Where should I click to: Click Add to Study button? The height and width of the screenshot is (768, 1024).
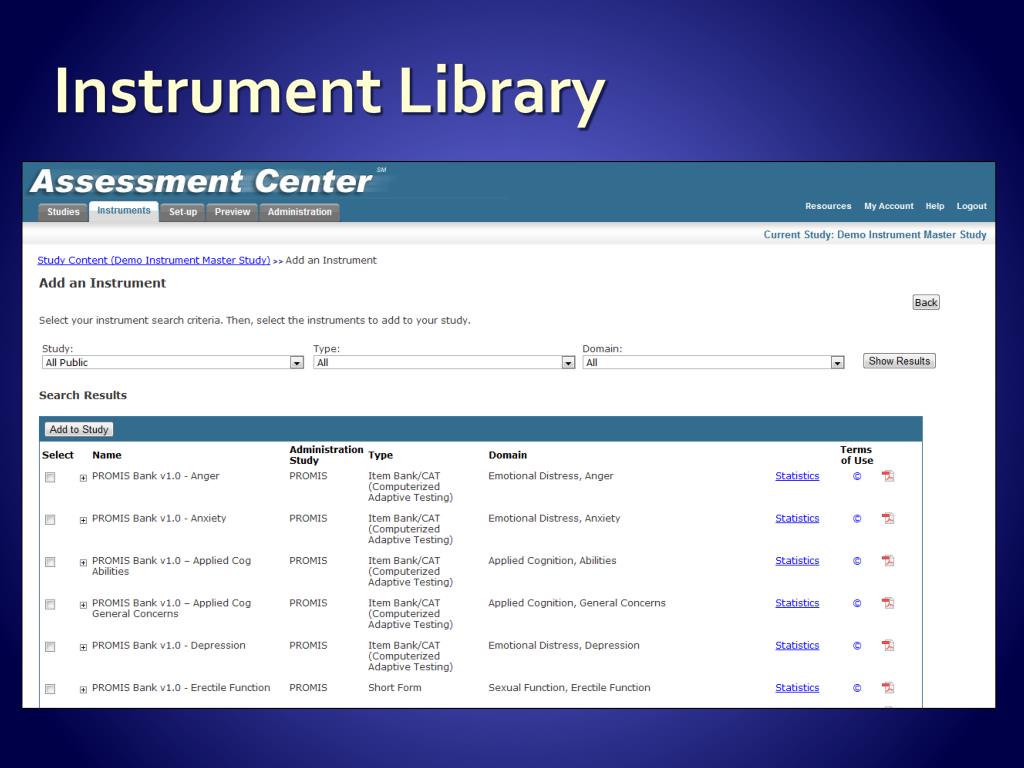click(79, 430)
